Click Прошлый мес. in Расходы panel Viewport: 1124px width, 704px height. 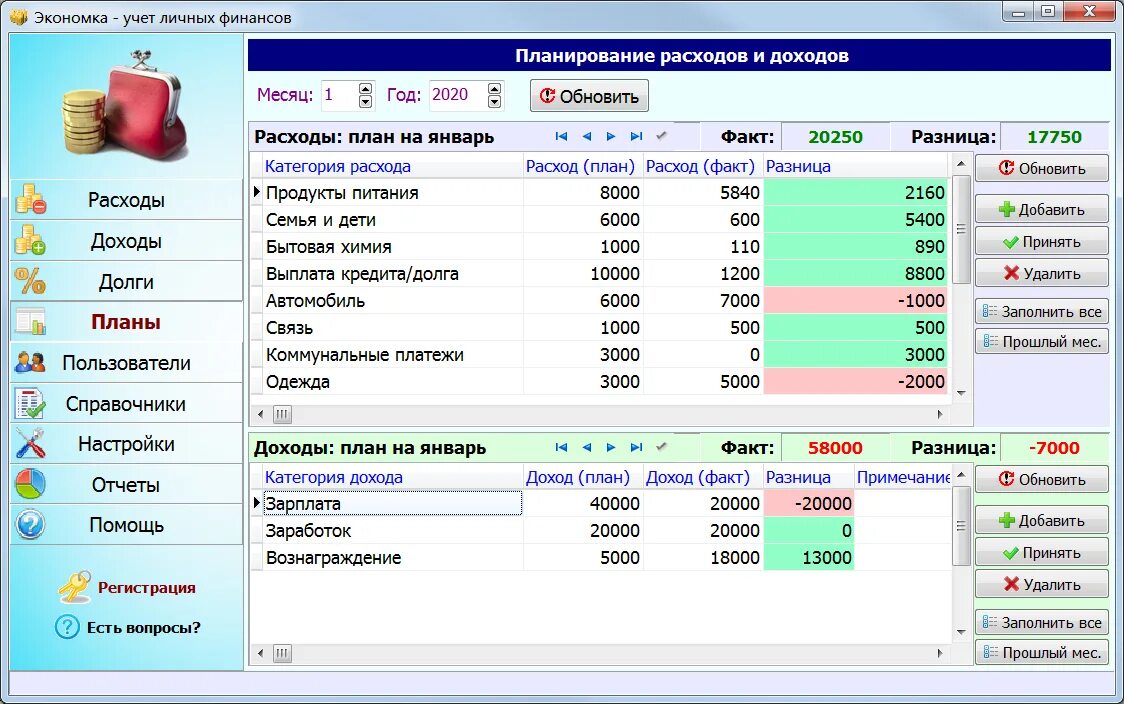[x=1042, y=342]
